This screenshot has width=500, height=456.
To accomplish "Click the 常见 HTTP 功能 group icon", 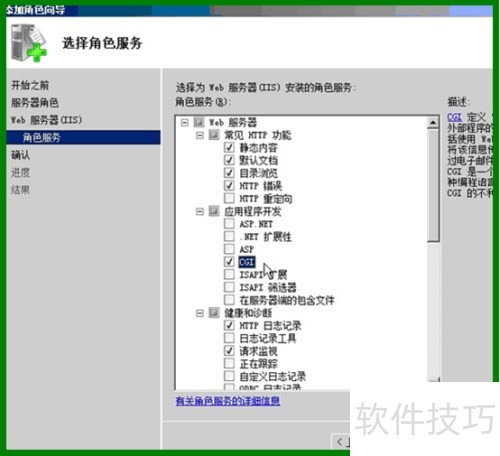I will click(214, 135).
